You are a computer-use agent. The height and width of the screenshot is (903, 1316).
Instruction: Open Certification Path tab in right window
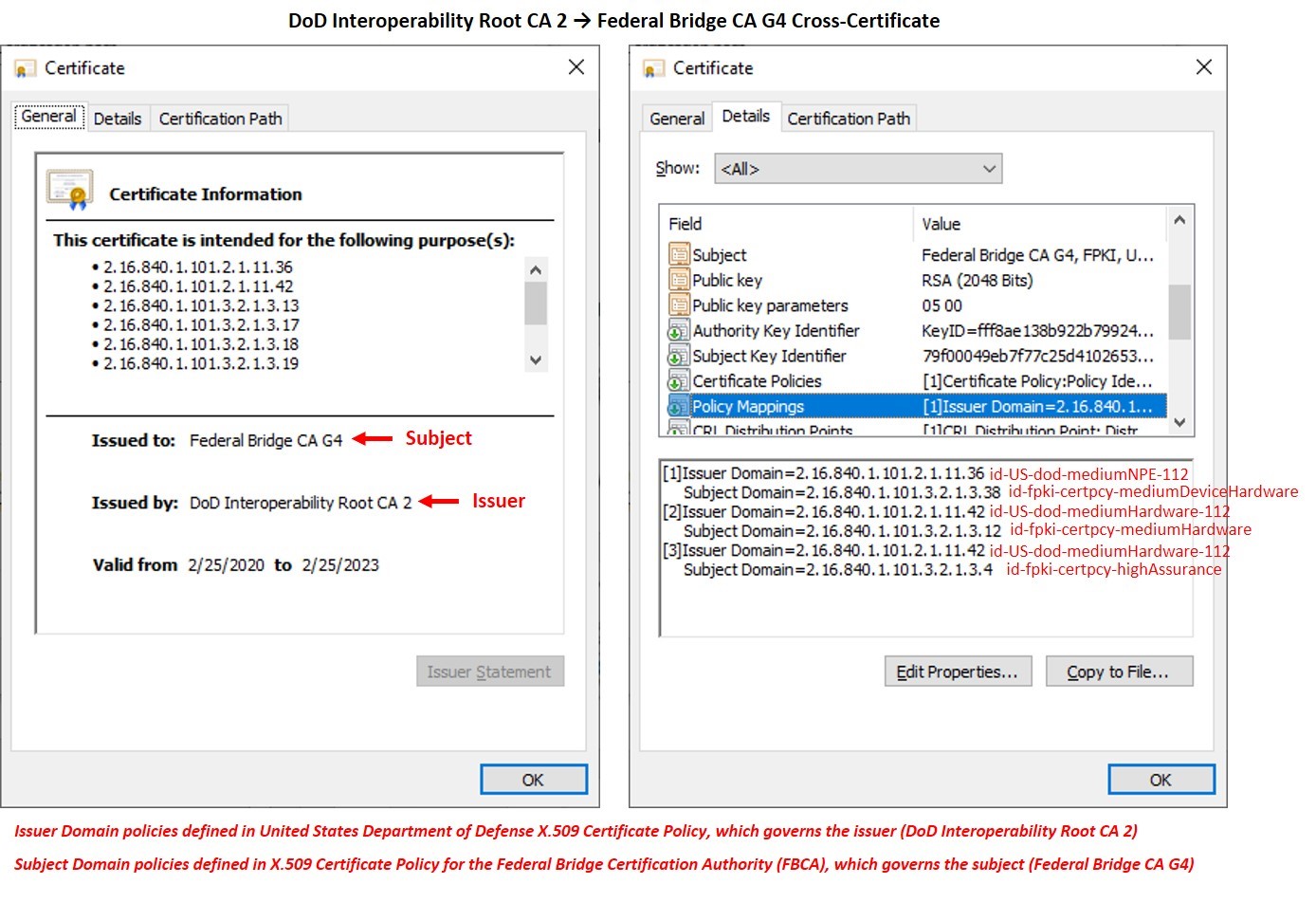(x=849, y=119)
